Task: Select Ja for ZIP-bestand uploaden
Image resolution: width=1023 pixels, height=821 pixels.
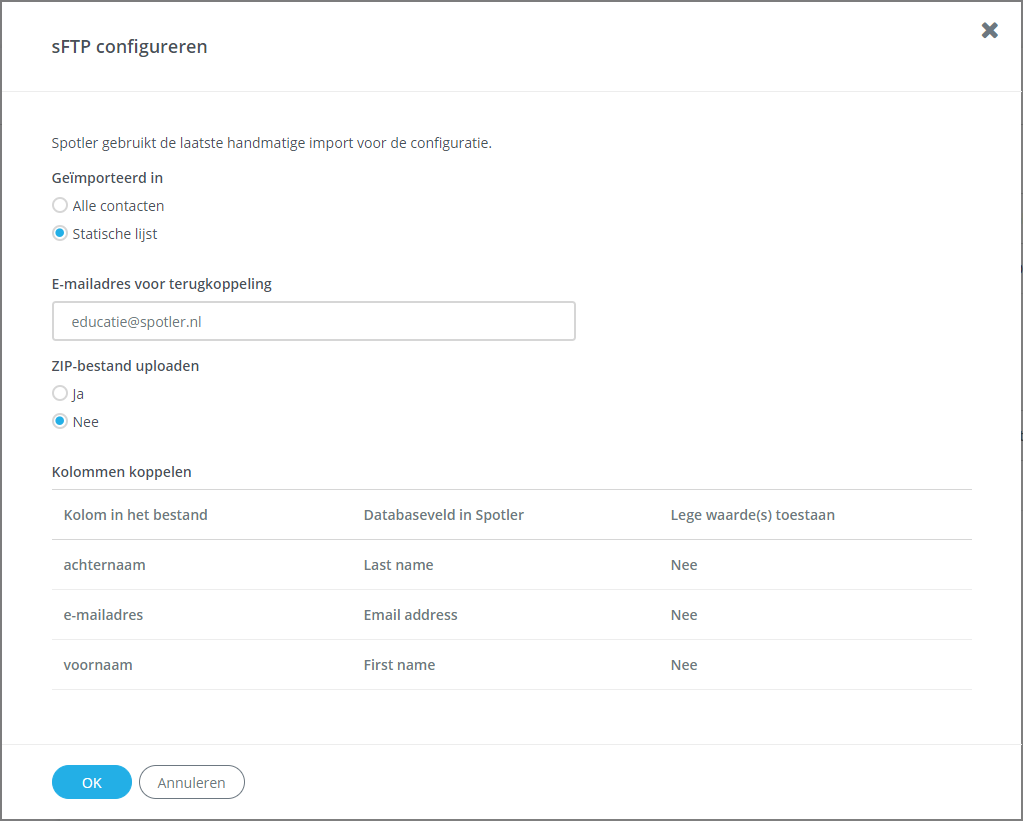Action: (60, 394)
